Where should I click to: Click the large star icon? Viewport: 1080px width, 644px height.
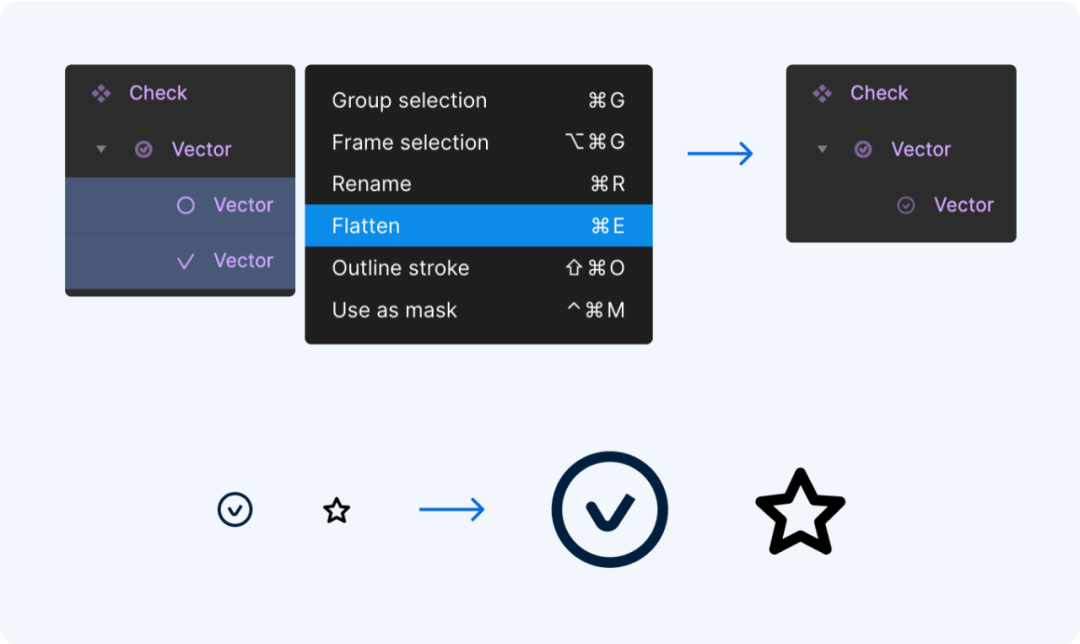click(x=800, y=512)
